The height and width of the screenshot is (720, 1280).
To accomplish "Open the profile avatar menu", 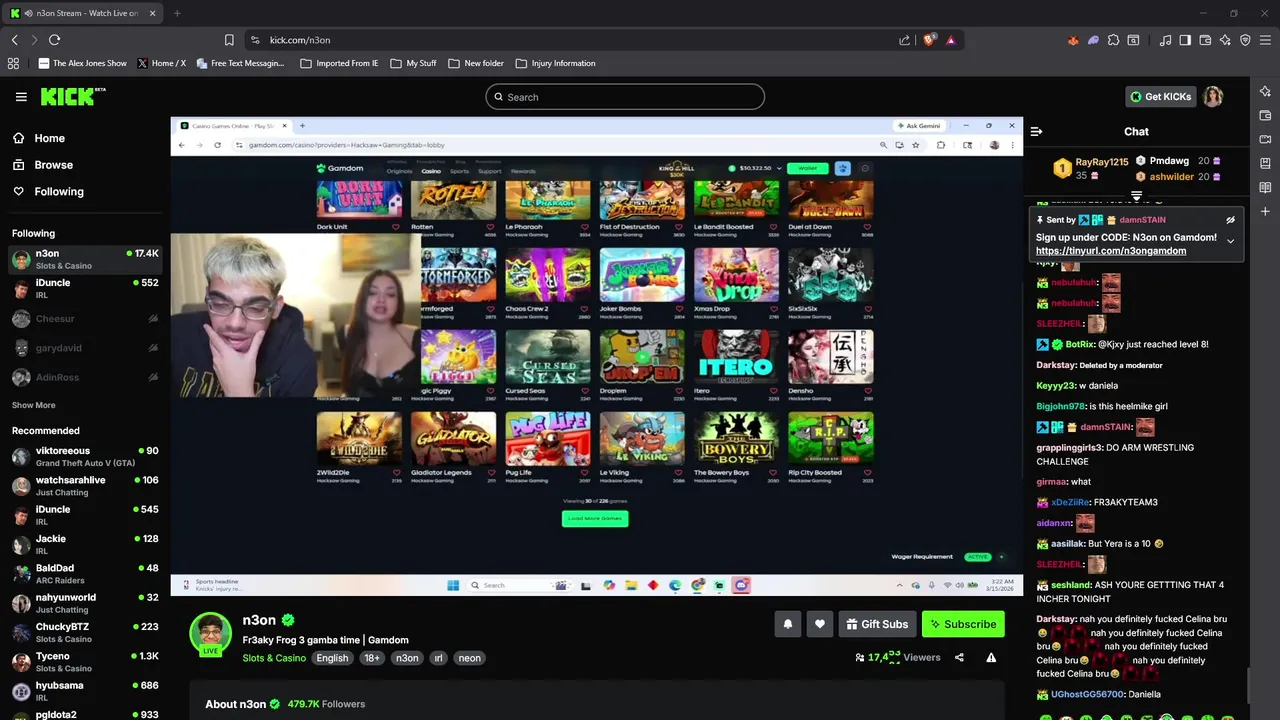I will 1213,97.
